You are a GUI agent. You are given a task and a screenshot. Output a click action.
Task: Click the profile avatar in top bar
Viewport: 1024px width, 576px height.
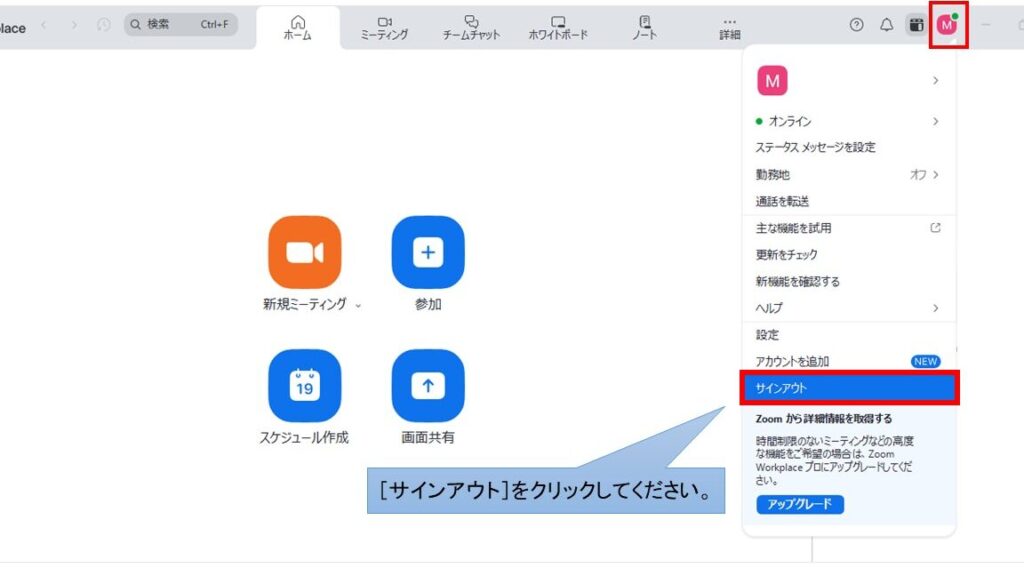point(947,26)
